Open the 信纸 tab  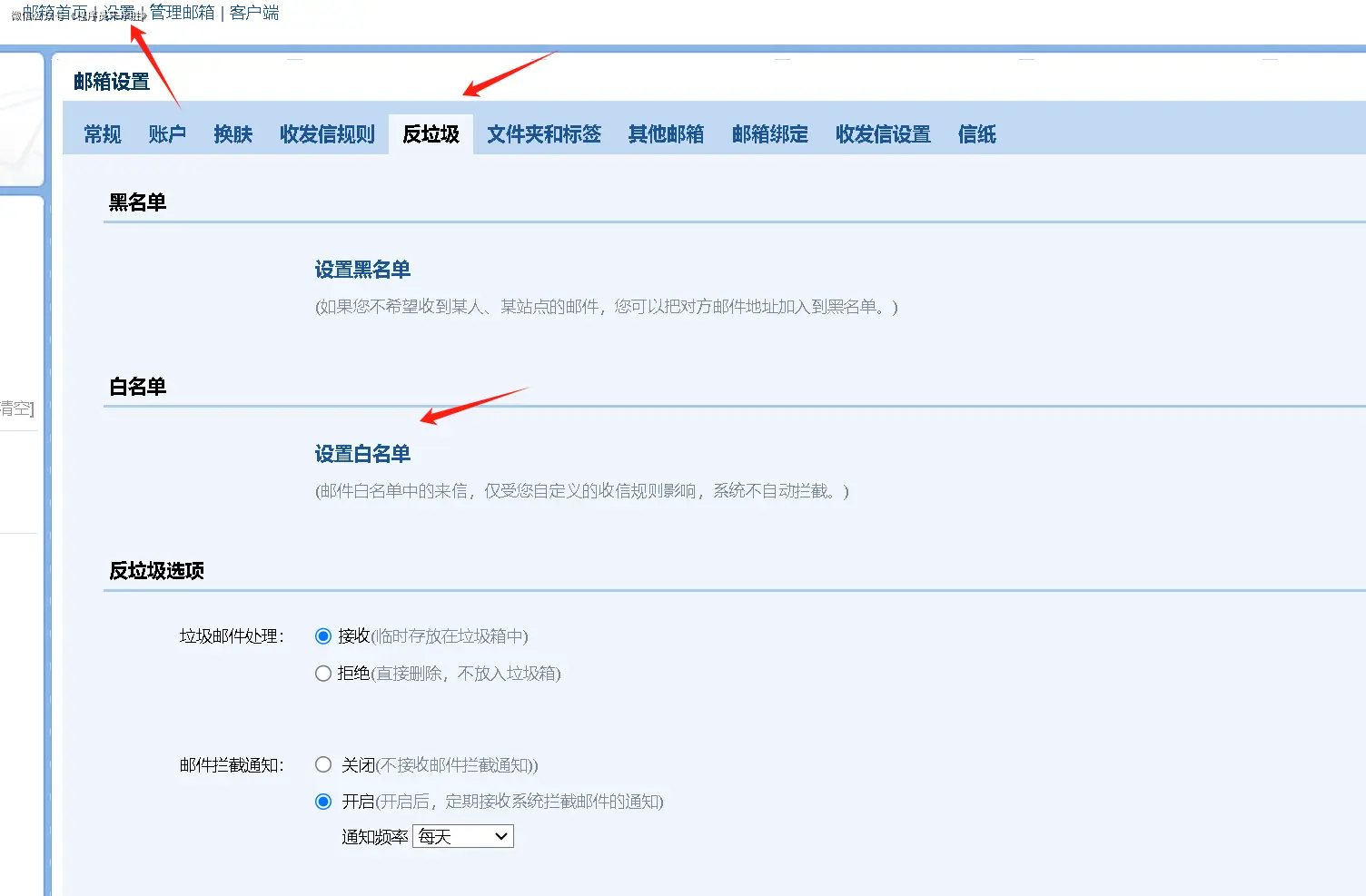pos(976,134)
